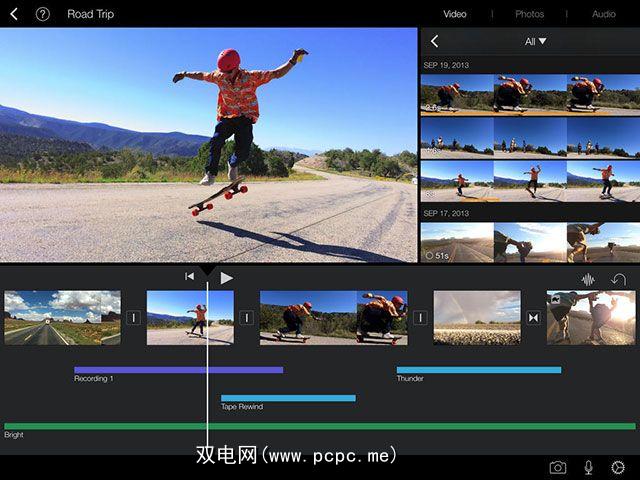
Task: Open transition after the playhead clip
Action: coord(247,318)
